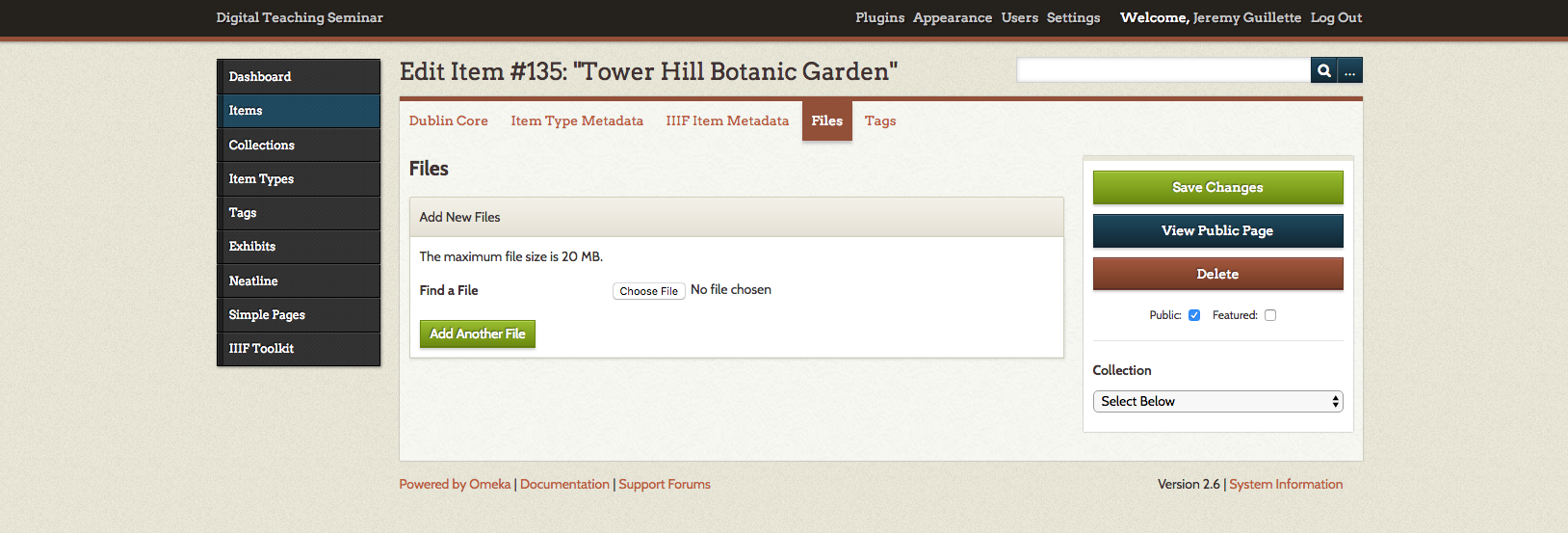Click in the search text field

(1163, 70)
